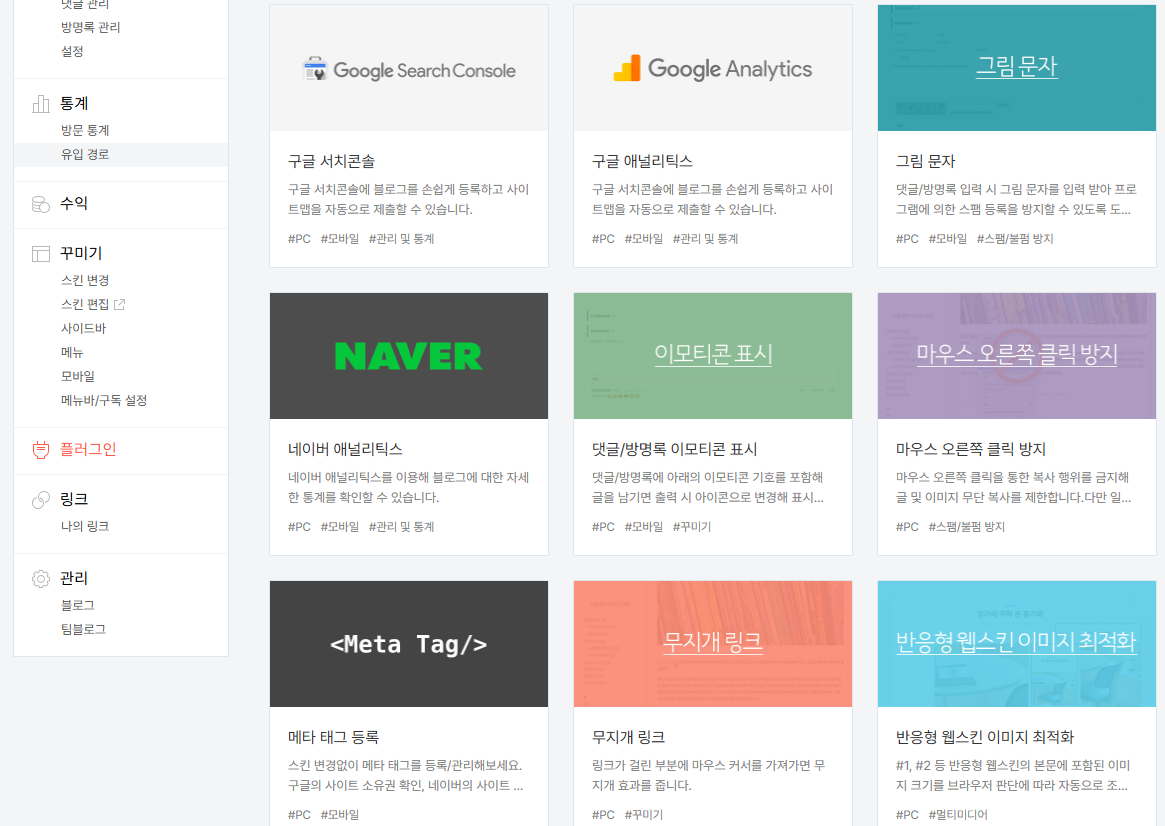Click the external link icon beside 스킨 편집
This screenshot has height=826, width=1165.
[x=119, y=305]
